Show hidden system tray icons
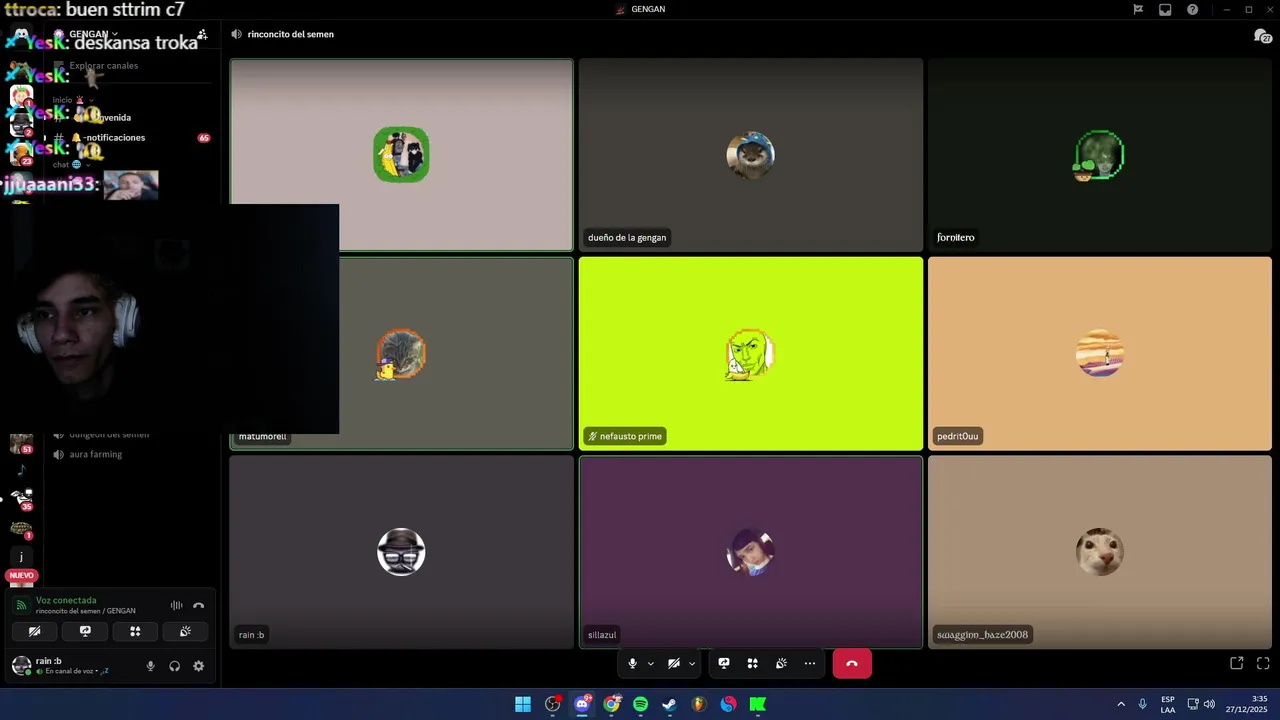 click(1121, 704)
